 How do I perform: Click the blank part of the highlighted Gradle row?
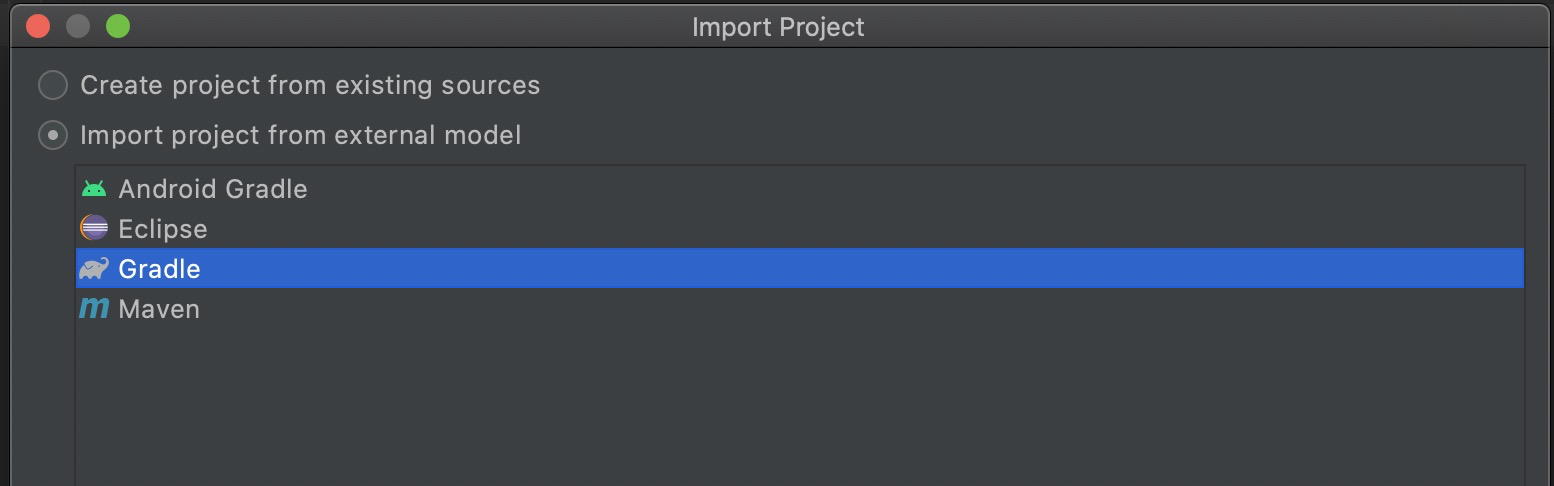click(x=850, y=269)
